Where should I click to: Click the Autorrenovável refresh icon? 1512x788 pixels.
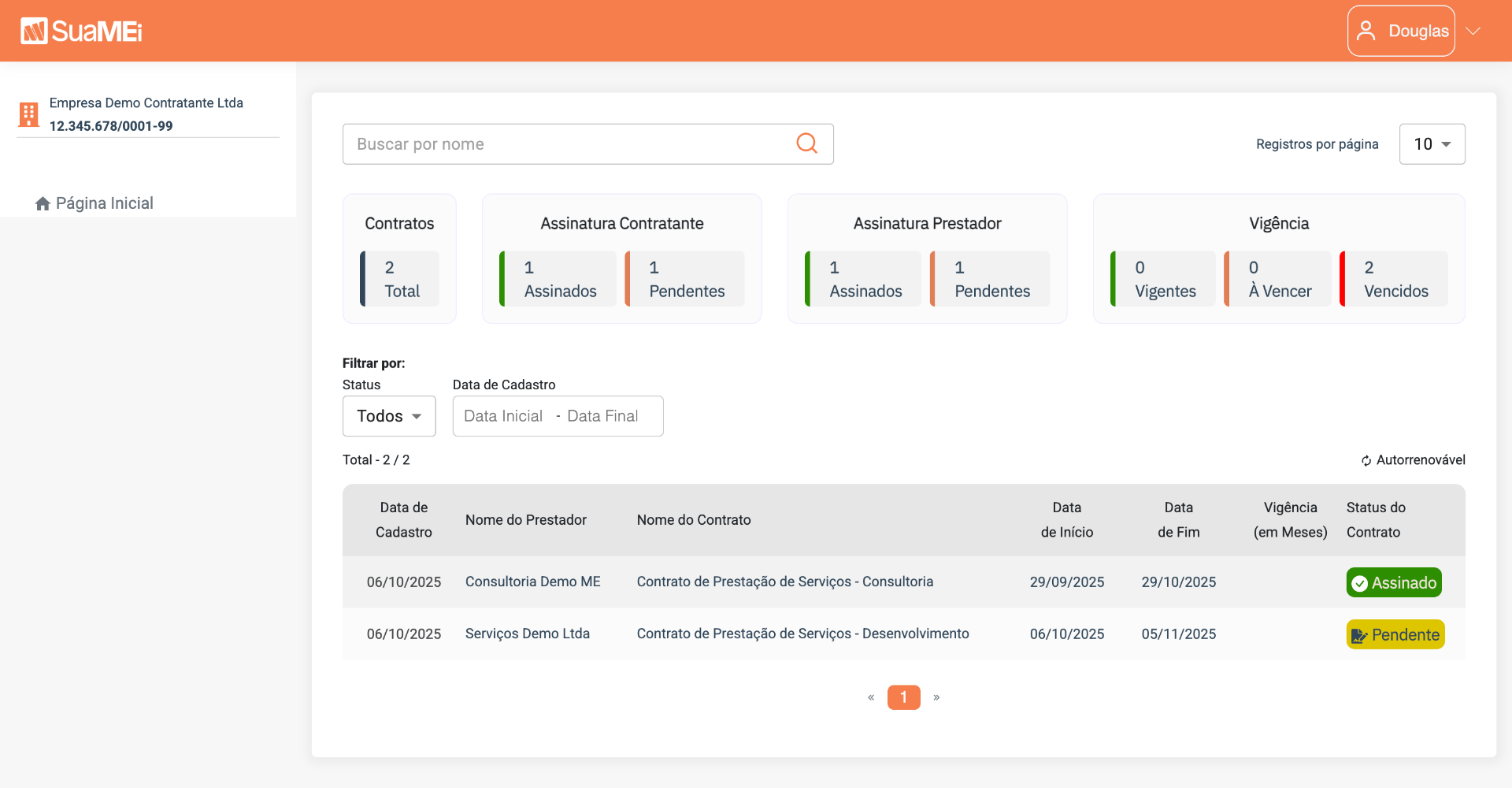[x=1366, y=460]
